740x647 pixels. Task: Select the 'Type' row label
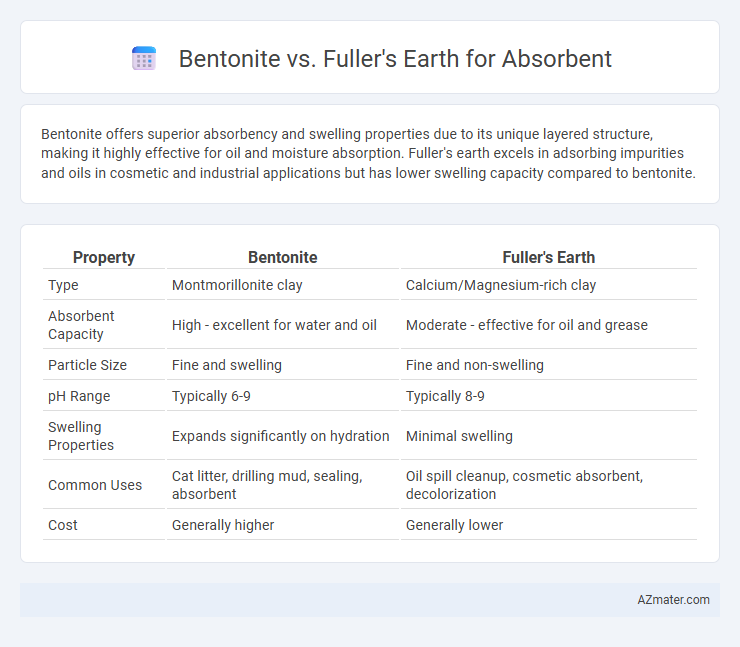63,285
